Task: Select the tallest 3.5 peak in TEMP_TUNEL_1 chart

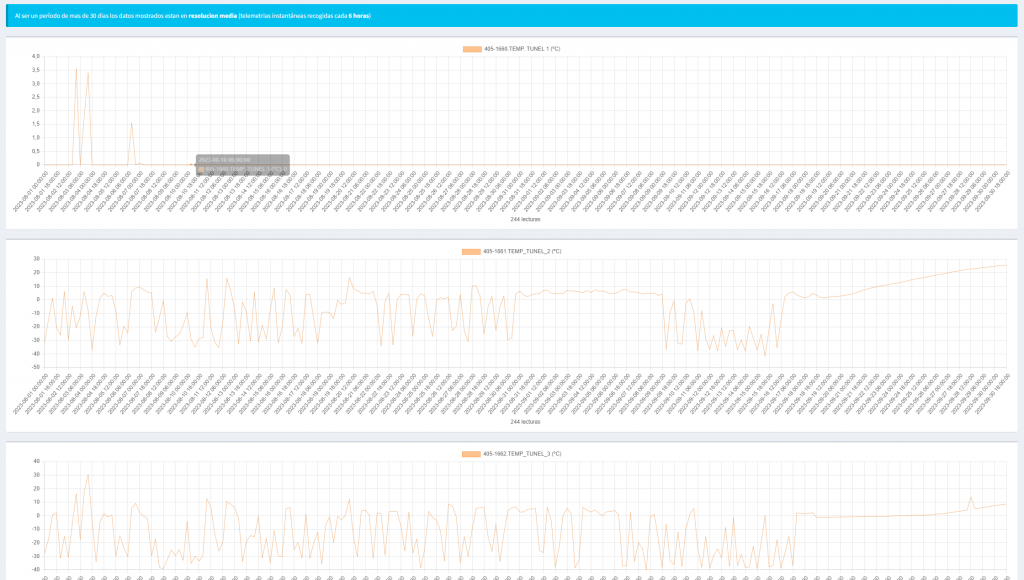Action: click(76, 69)
